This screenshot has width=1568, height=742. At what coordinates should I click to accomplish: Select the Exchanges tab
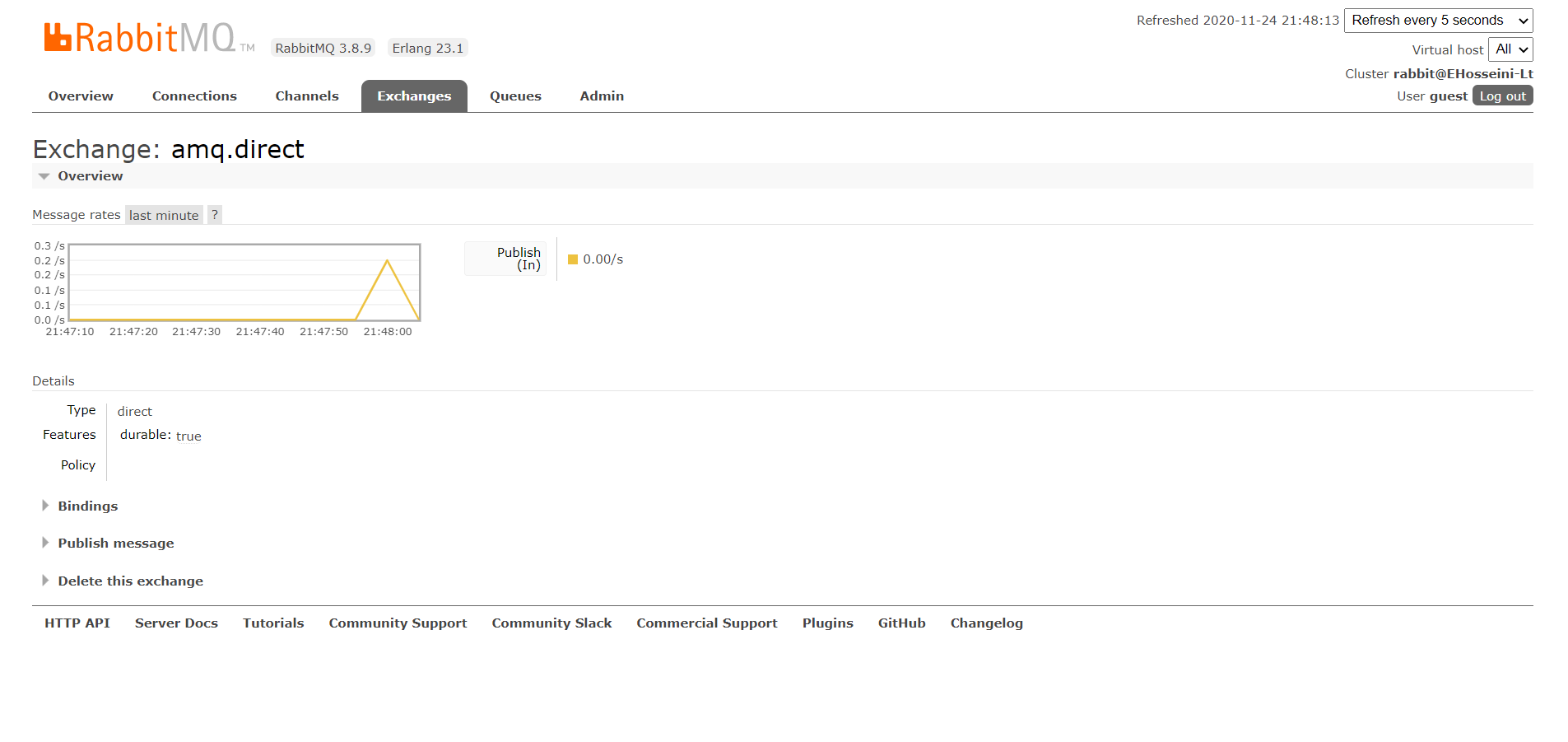point(414,96)
